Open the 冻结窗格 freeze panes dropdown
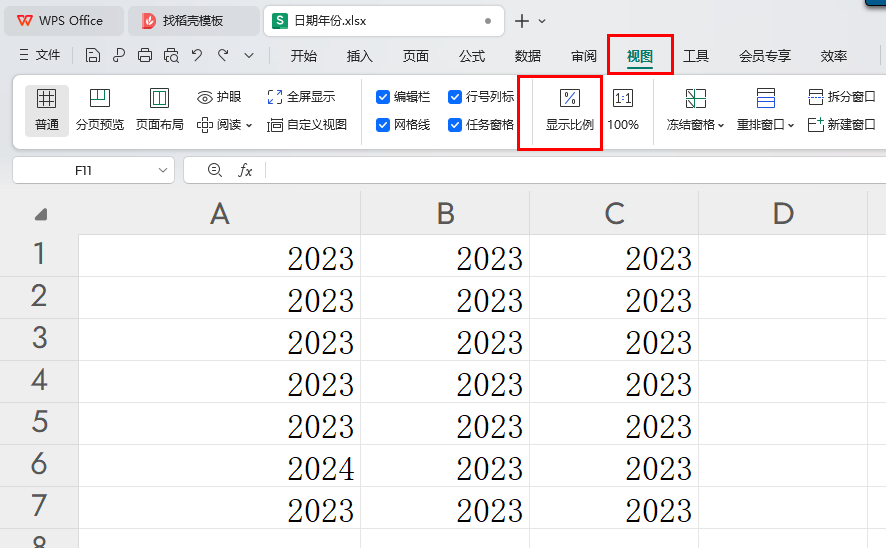 695,110
